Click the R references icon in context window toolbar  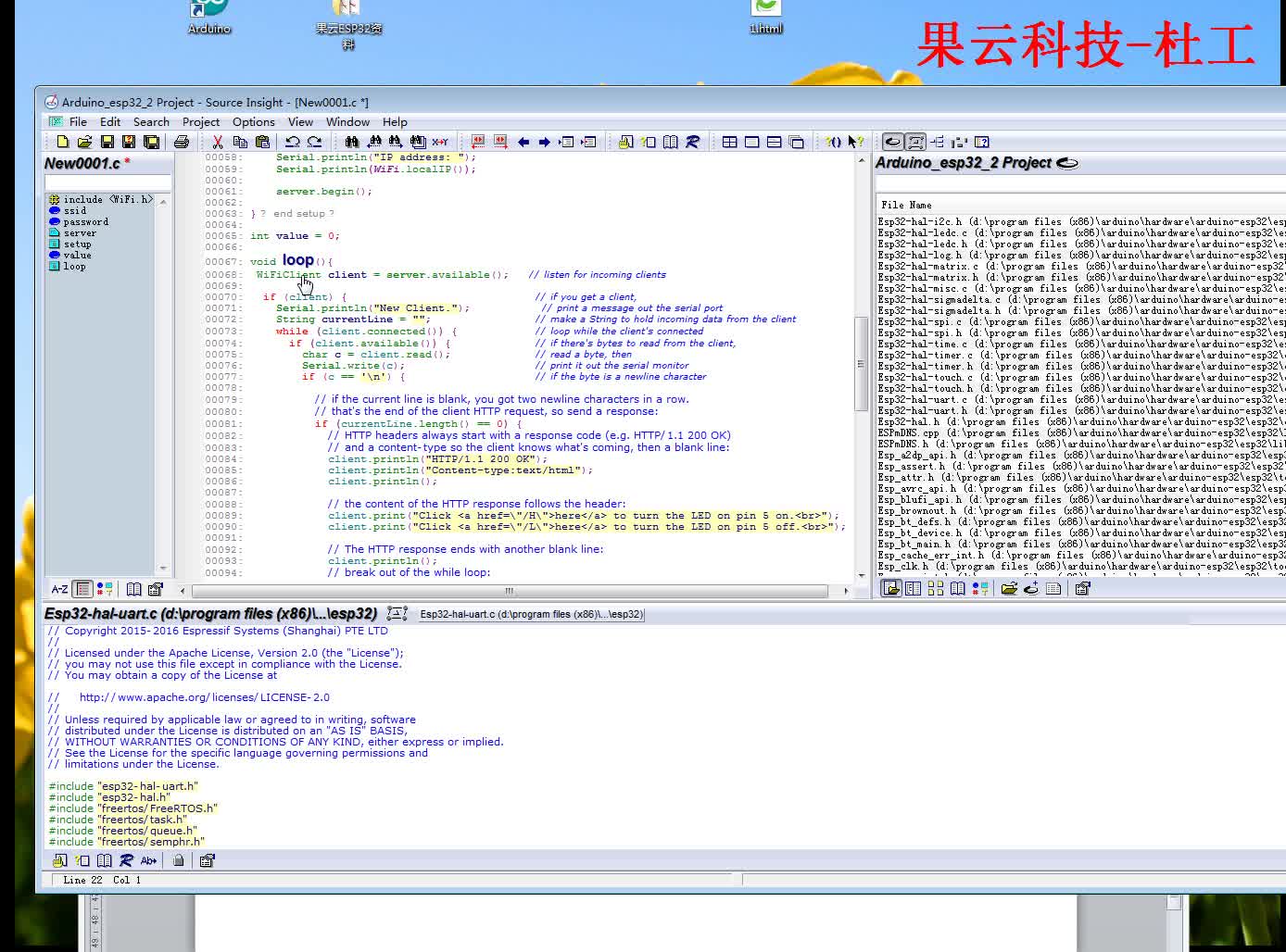126,860
